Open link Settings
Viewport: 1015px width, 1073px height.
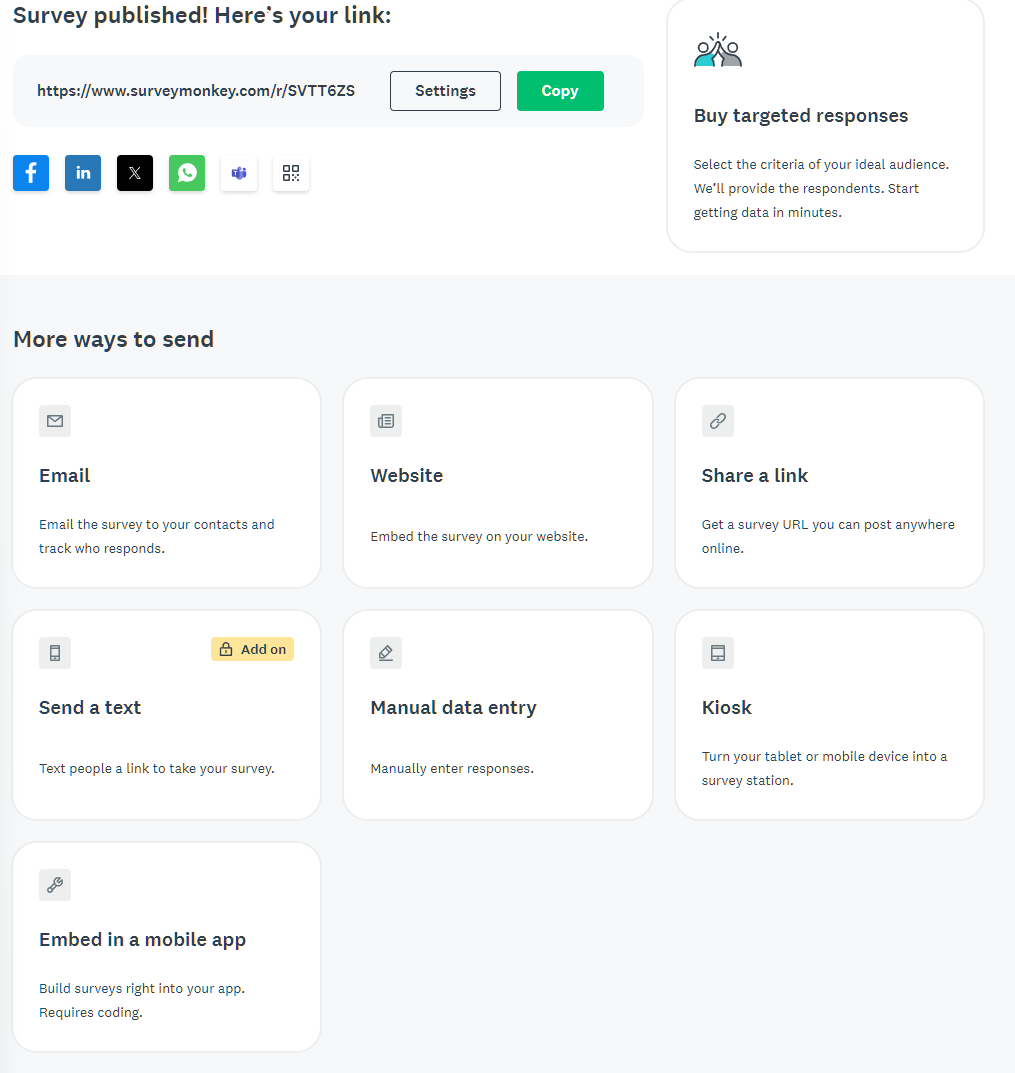coord(445,90)
